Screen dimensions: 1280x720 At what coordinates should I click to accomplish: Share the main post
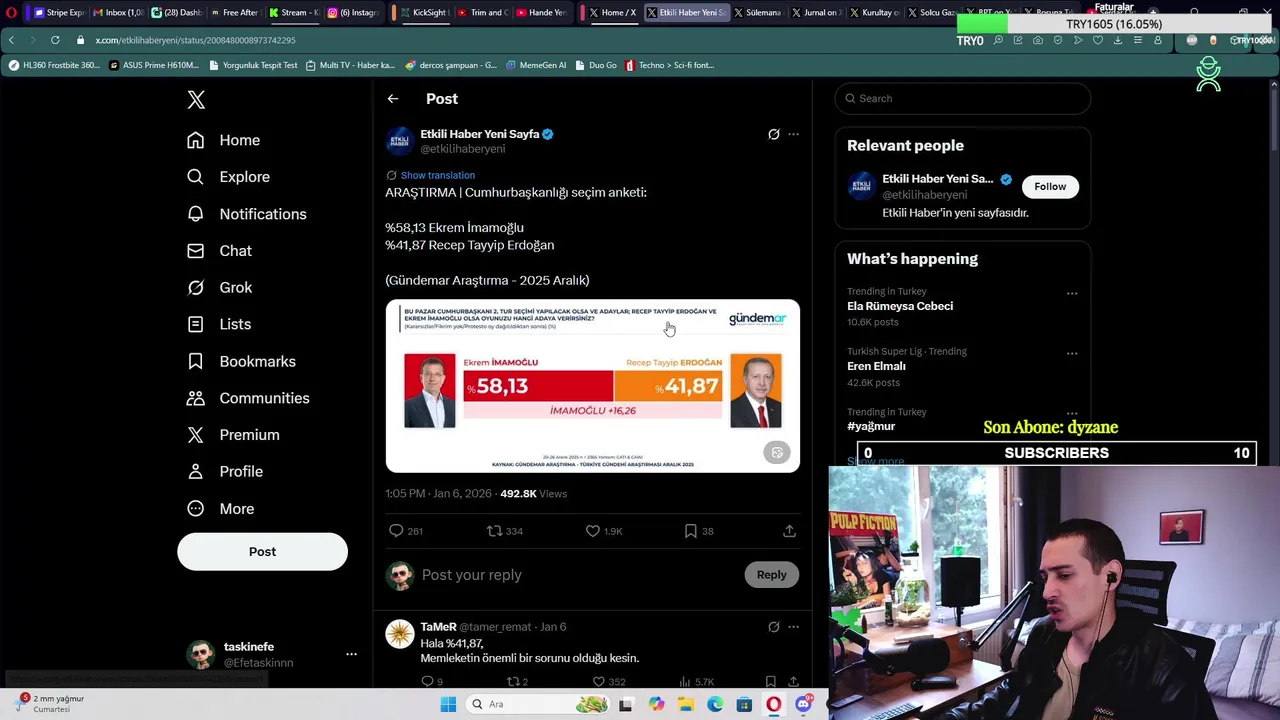pyautogui.click(x=789, y=531)
